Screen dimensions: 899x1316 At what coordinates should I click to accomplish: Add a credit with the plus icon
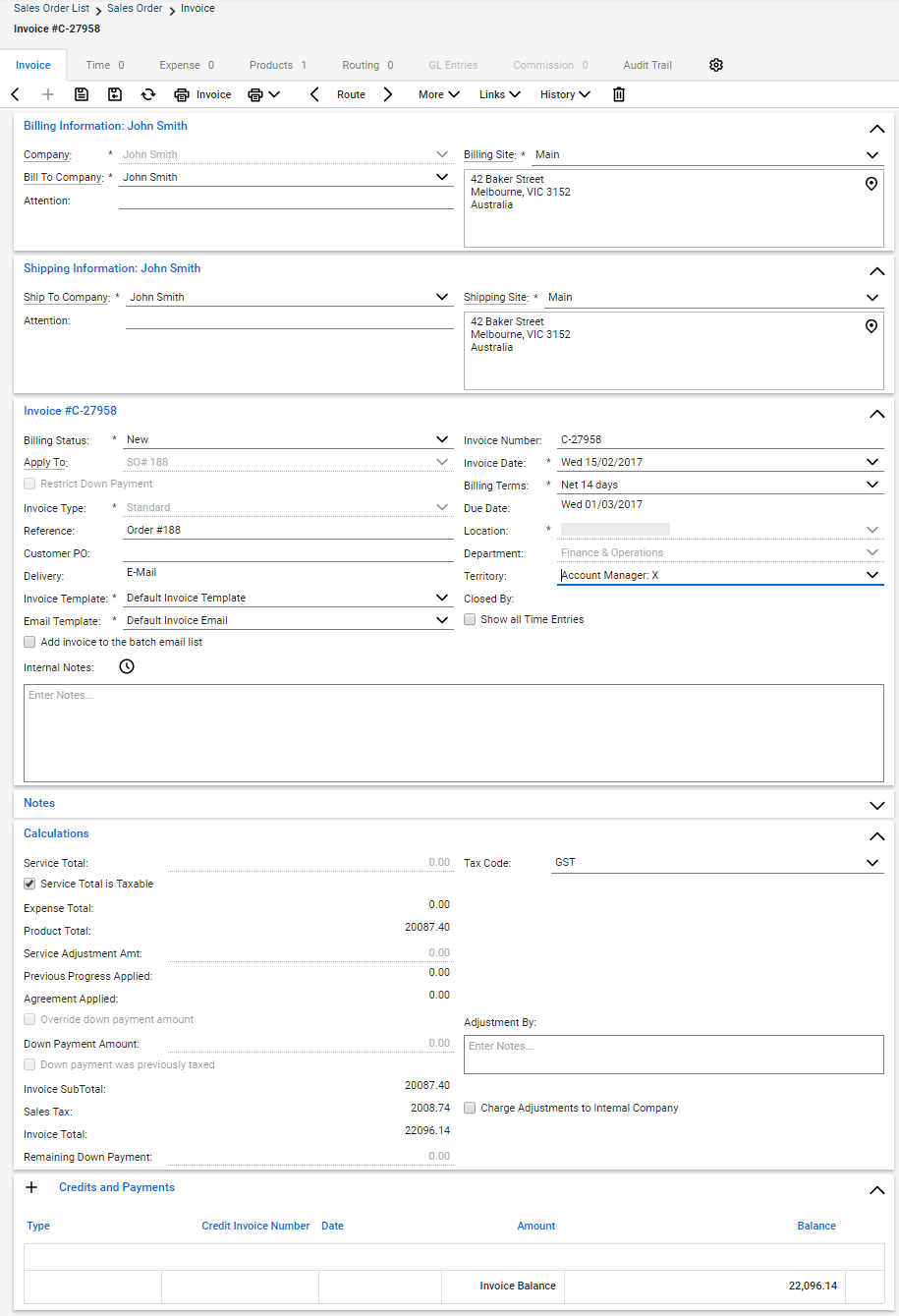31,1187
